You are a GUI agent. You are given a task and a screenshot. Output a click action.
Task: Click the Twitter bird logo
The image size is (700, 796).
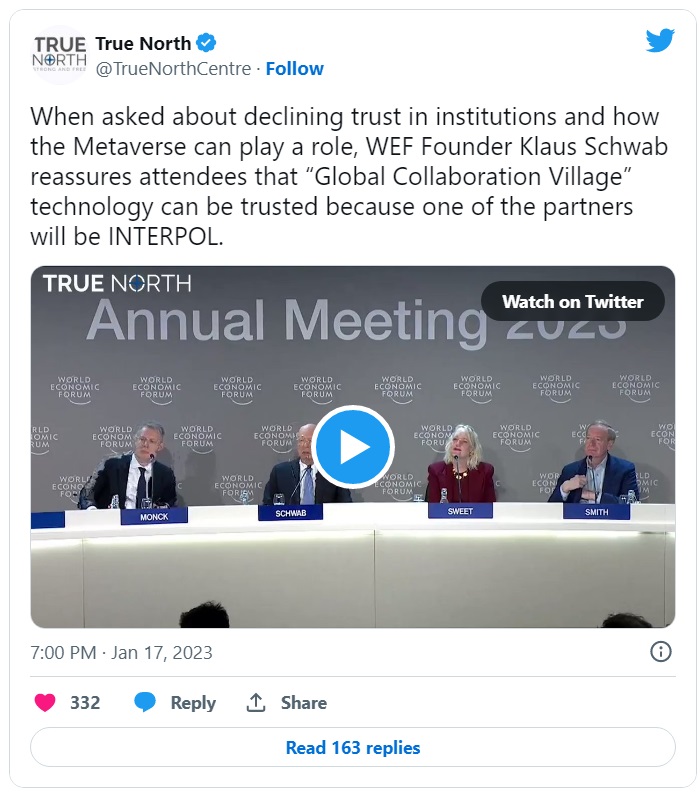(x=660, y=41)
